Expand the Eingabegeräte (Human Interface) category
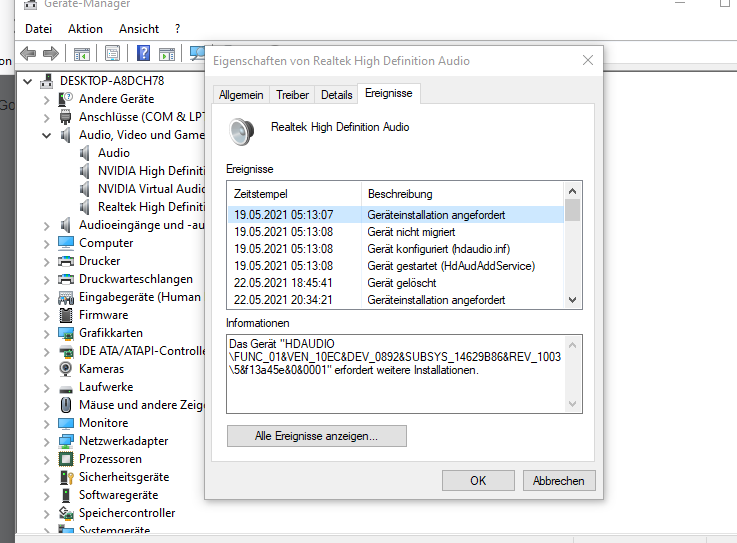The height and width of the screenshot is (543, 737). pos(47,298)
